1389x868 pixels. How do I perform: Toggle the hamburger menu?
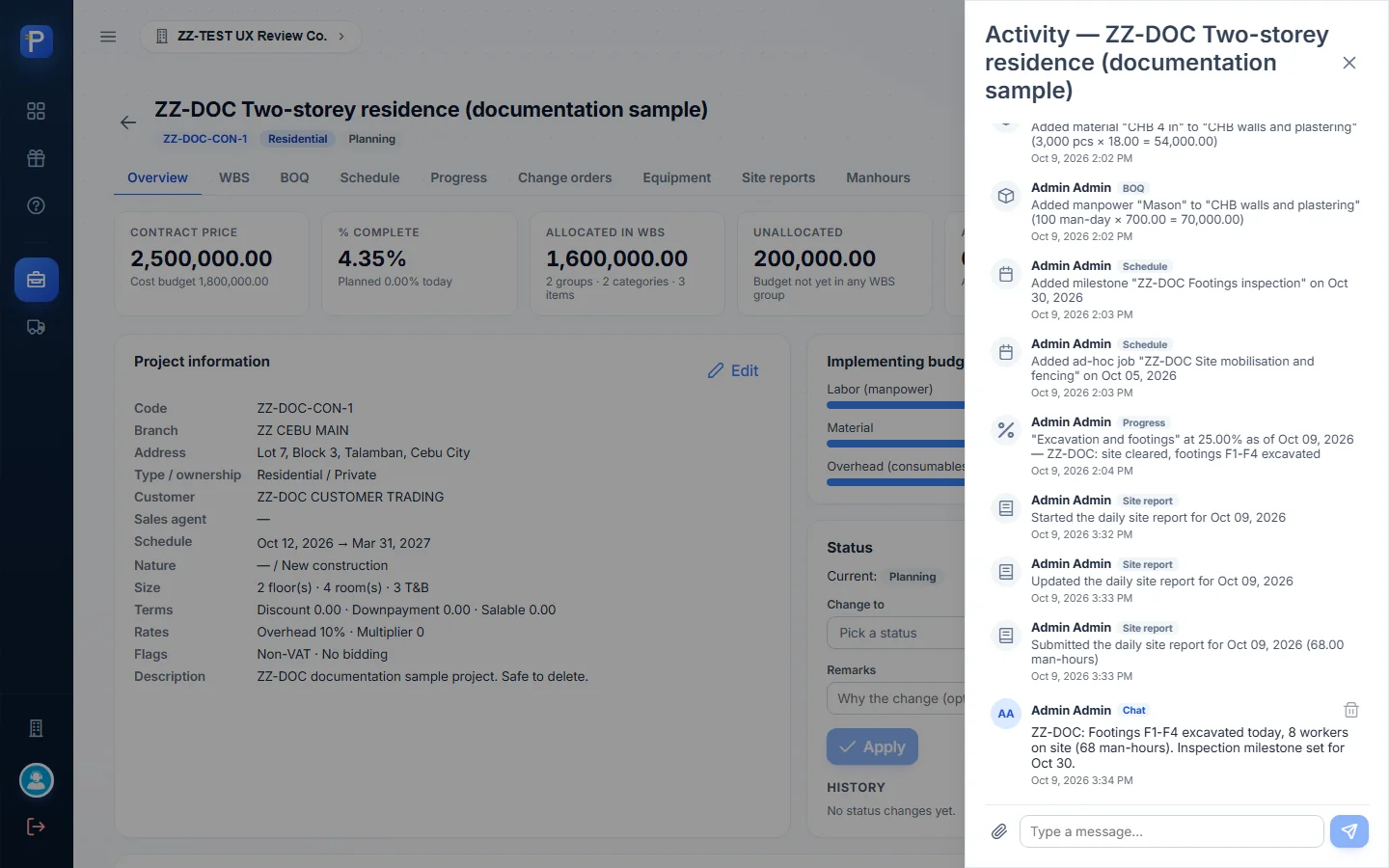pos(108,37)
